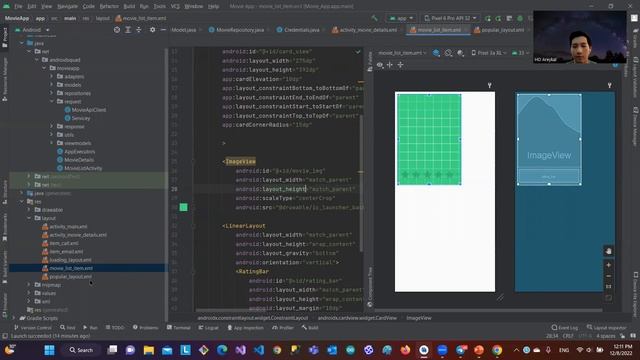Open the Problems tool window

(x=145, y=328)
